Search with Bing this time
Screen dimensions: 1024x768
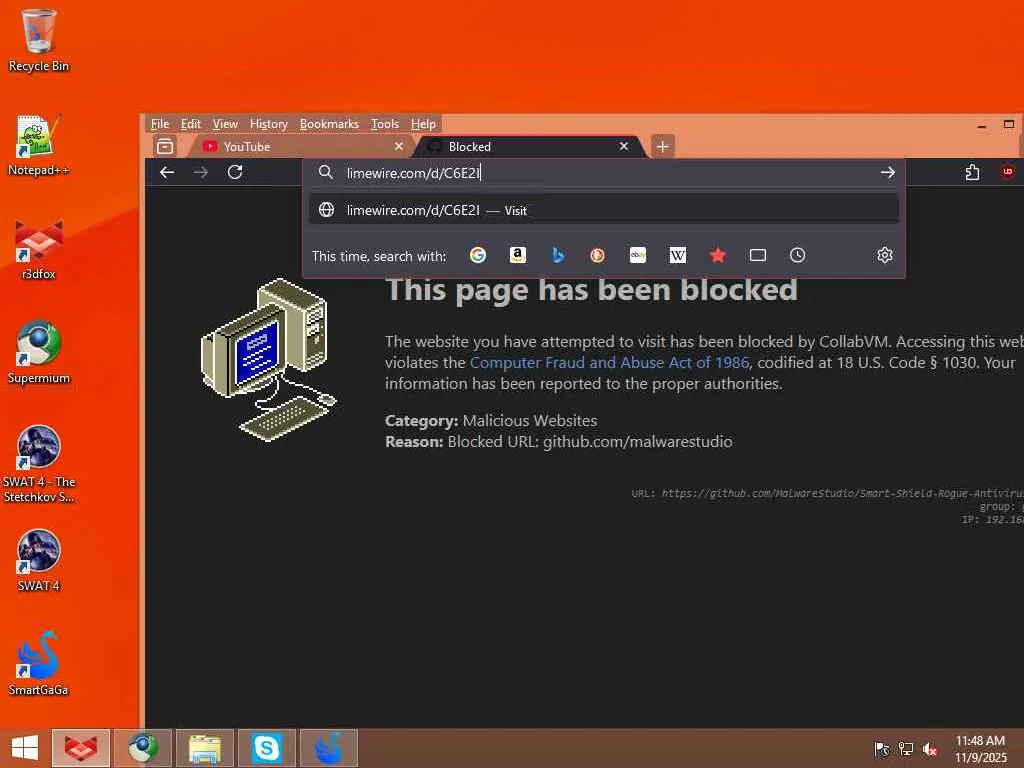pyautogui.click(x=557, y=255)
